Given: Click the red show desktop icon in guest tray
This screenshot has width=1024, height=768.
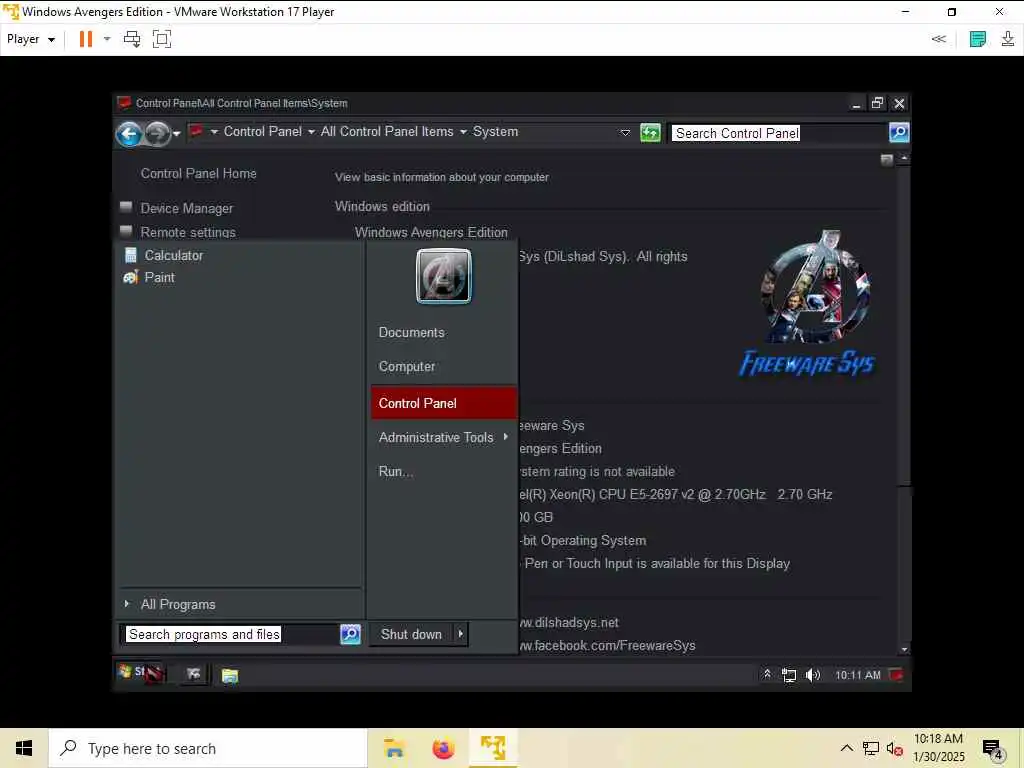Looking at the screenshot, I should (x=897, y=675).
